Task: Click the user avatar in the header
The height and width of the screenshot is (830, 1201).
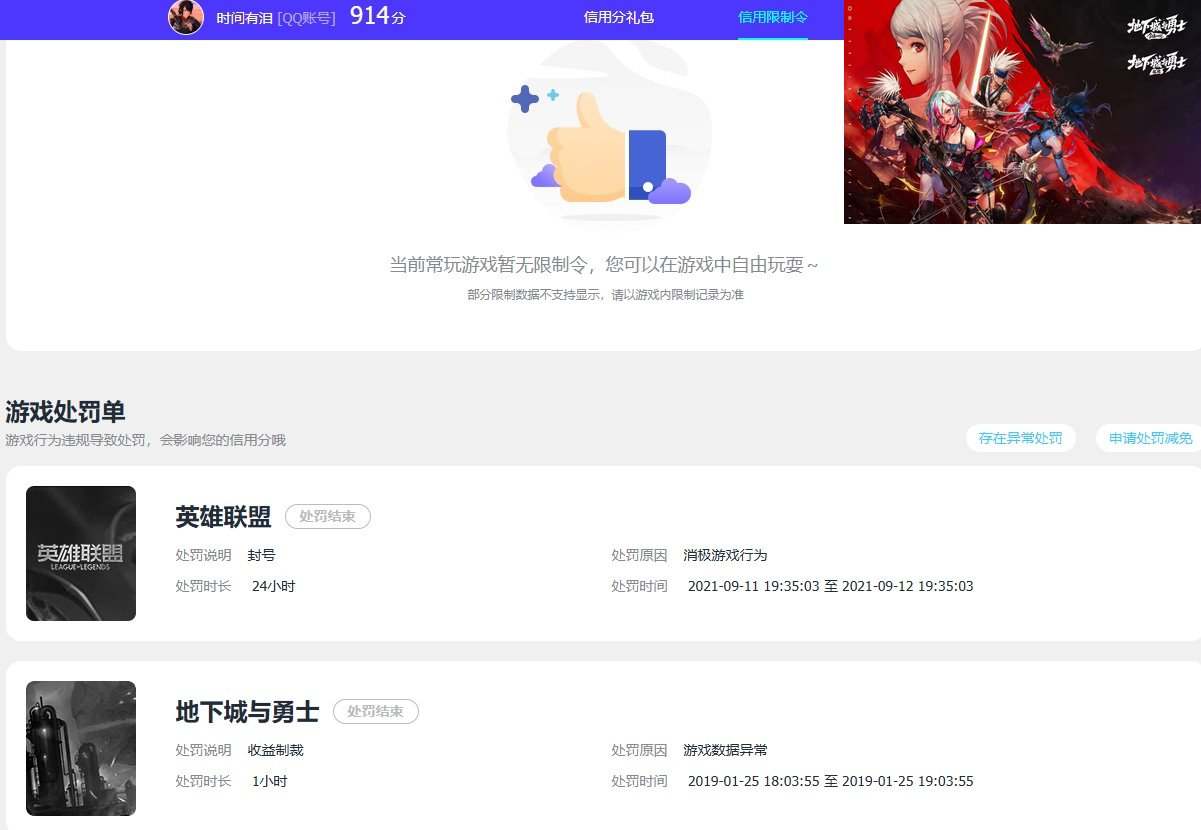Action: coord(186,17)
